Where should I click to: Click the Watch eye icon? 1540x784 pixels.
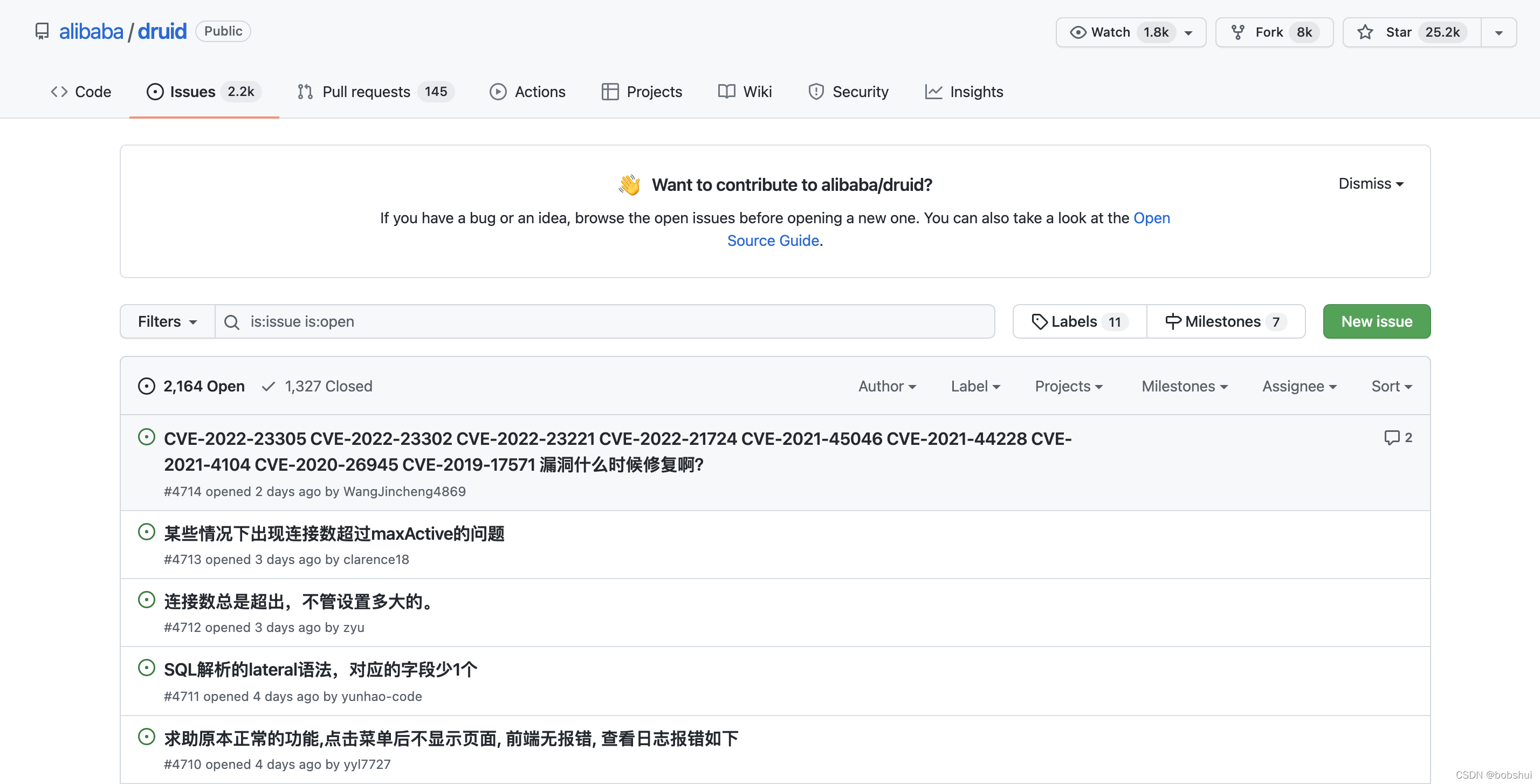(x=1078, y=32)
